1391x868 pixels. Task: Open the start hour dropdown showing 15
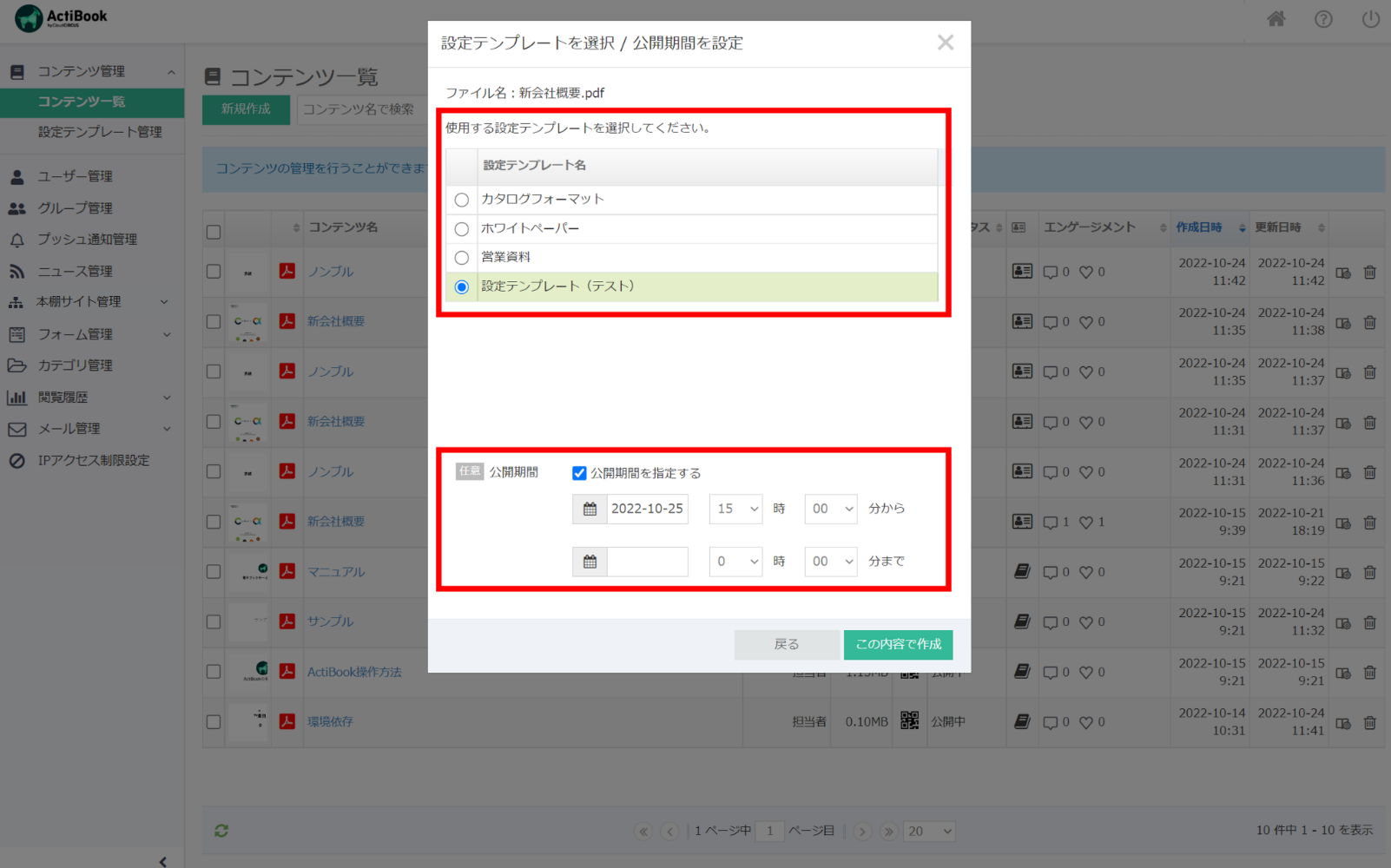735,510
